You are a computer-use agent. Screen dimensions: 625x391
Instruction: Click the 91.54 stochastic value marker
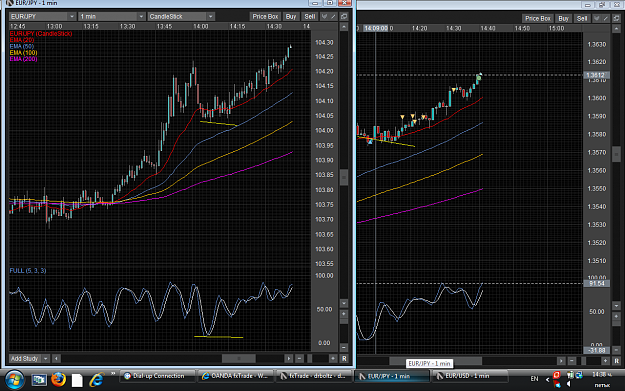tap(596, 283)
